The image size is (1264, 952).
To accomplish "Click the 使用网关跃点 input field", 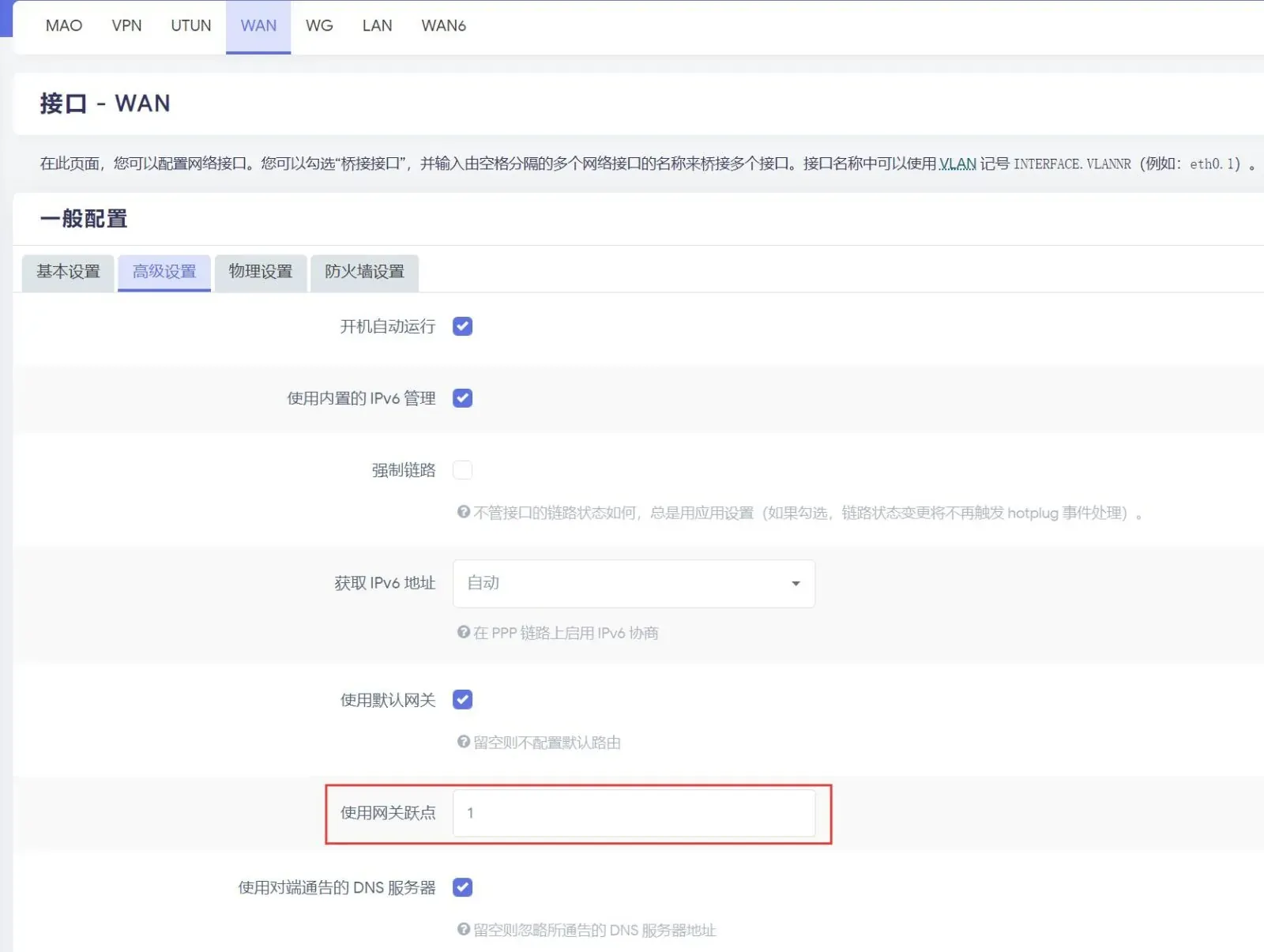I will tap(634, 813).
